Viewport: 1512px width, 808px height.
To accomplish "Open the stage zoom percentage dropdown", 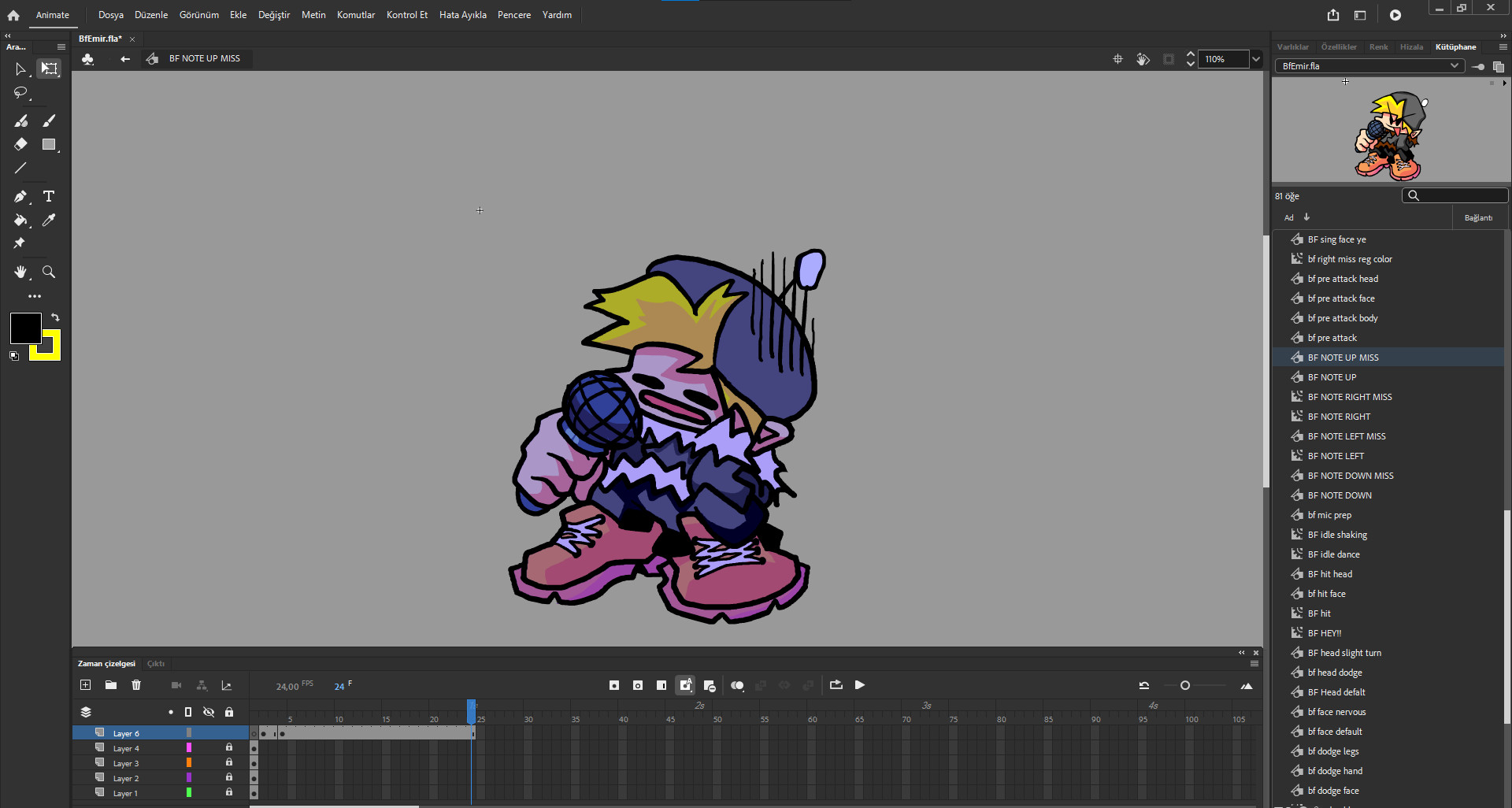I will click(x=1256, y=59).
